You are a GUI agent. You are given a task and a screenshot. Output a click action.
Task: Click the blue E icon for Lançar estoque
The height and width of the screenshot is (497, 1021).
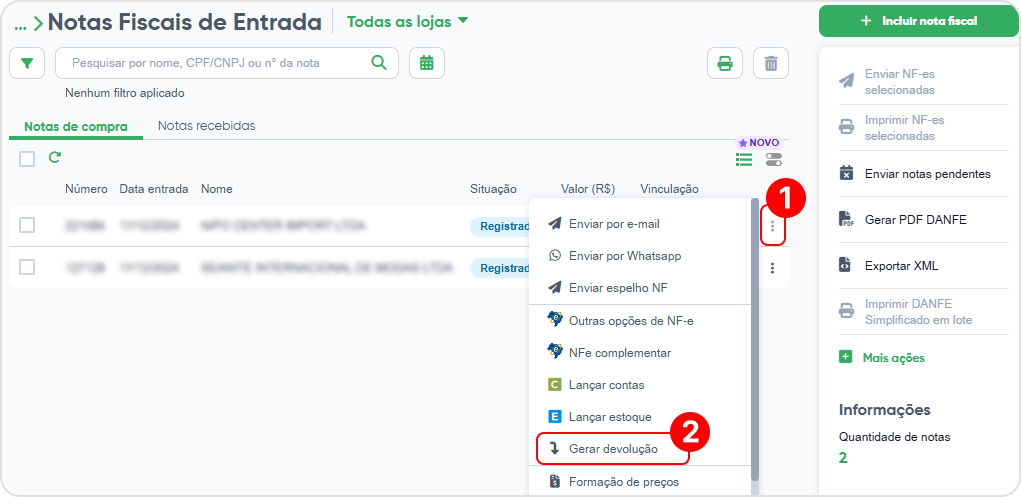pyautogui.click(x=555, y=417)
